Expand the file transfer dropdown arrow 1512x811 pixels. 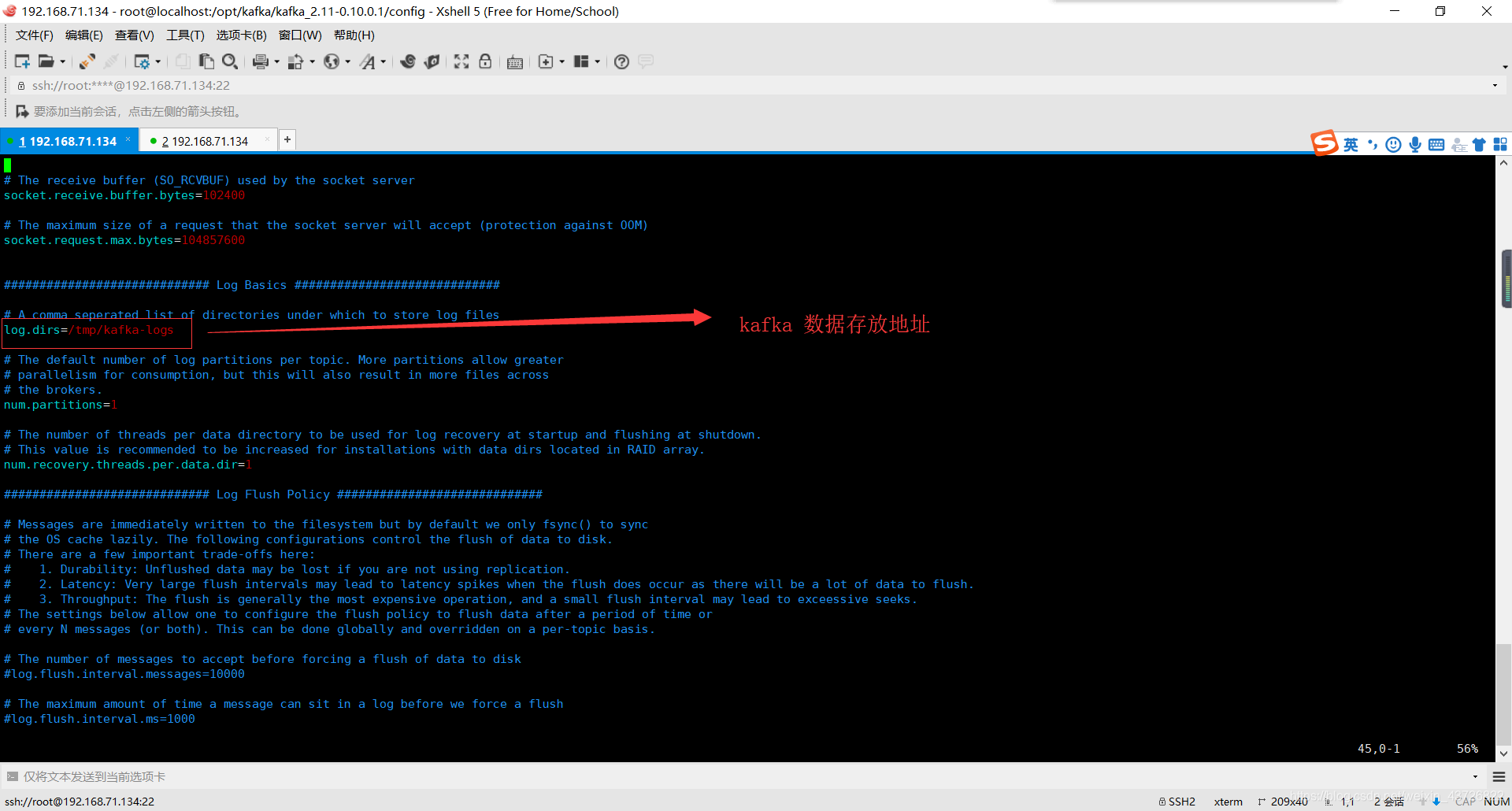313,62
